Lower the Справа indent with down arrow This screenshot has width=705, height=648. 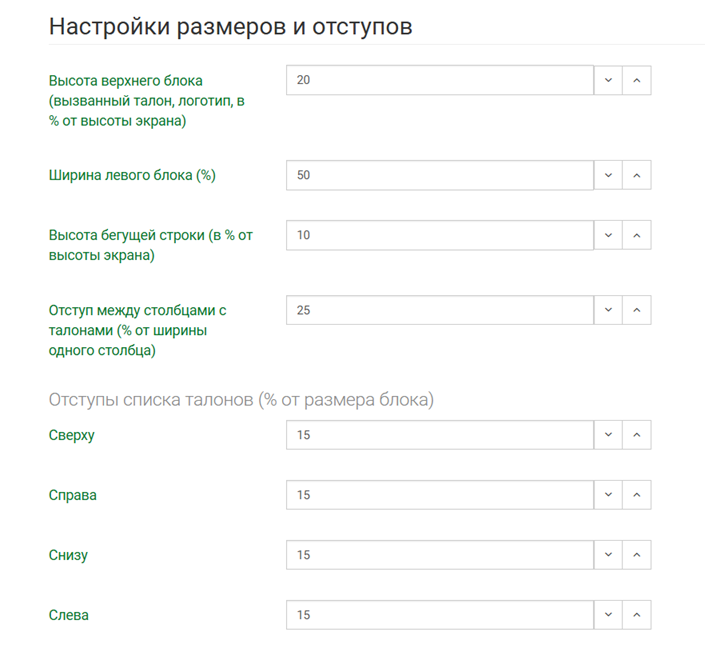point(608,495)
